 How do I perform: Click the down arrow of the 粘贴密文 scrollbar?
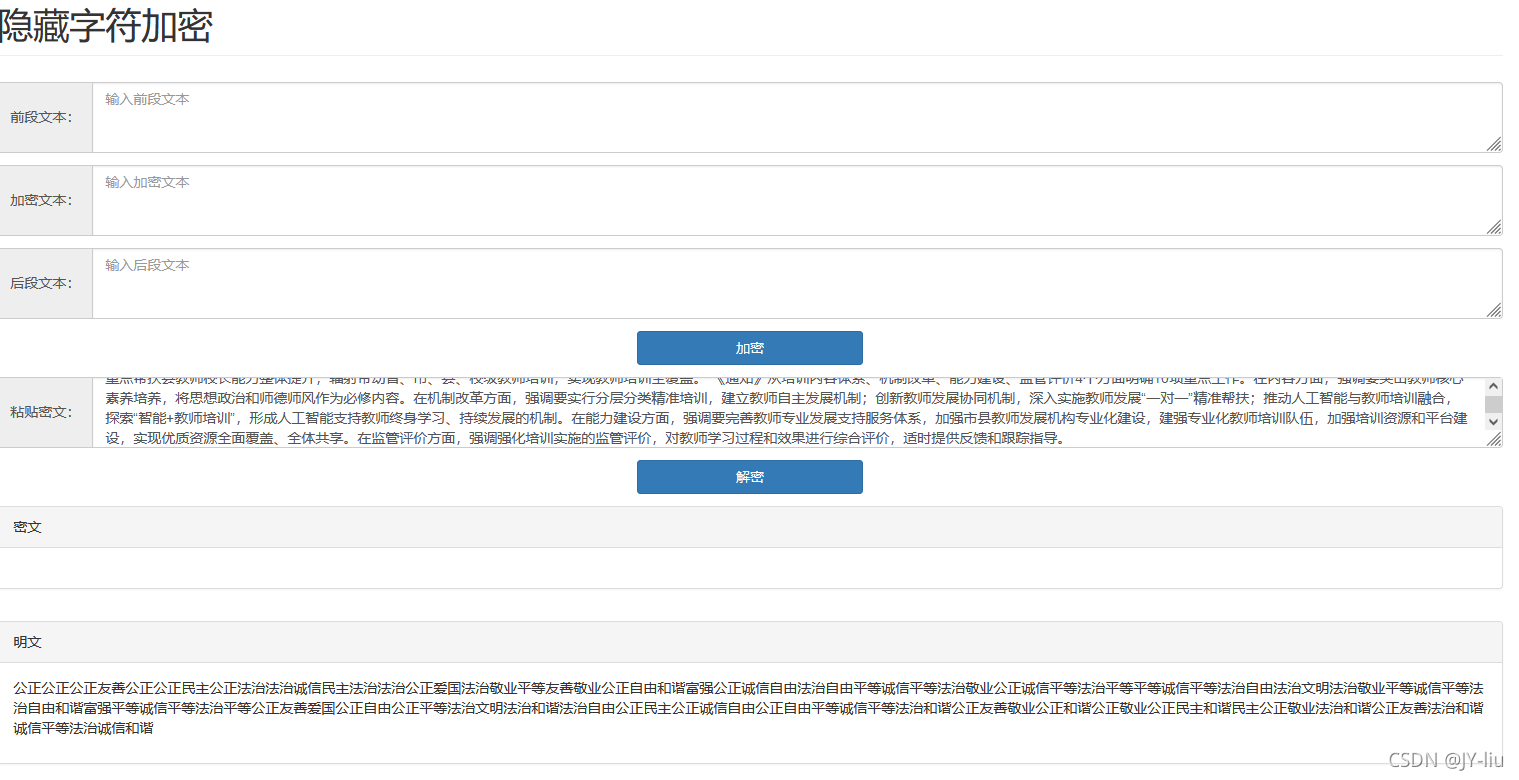point(1493,422)
